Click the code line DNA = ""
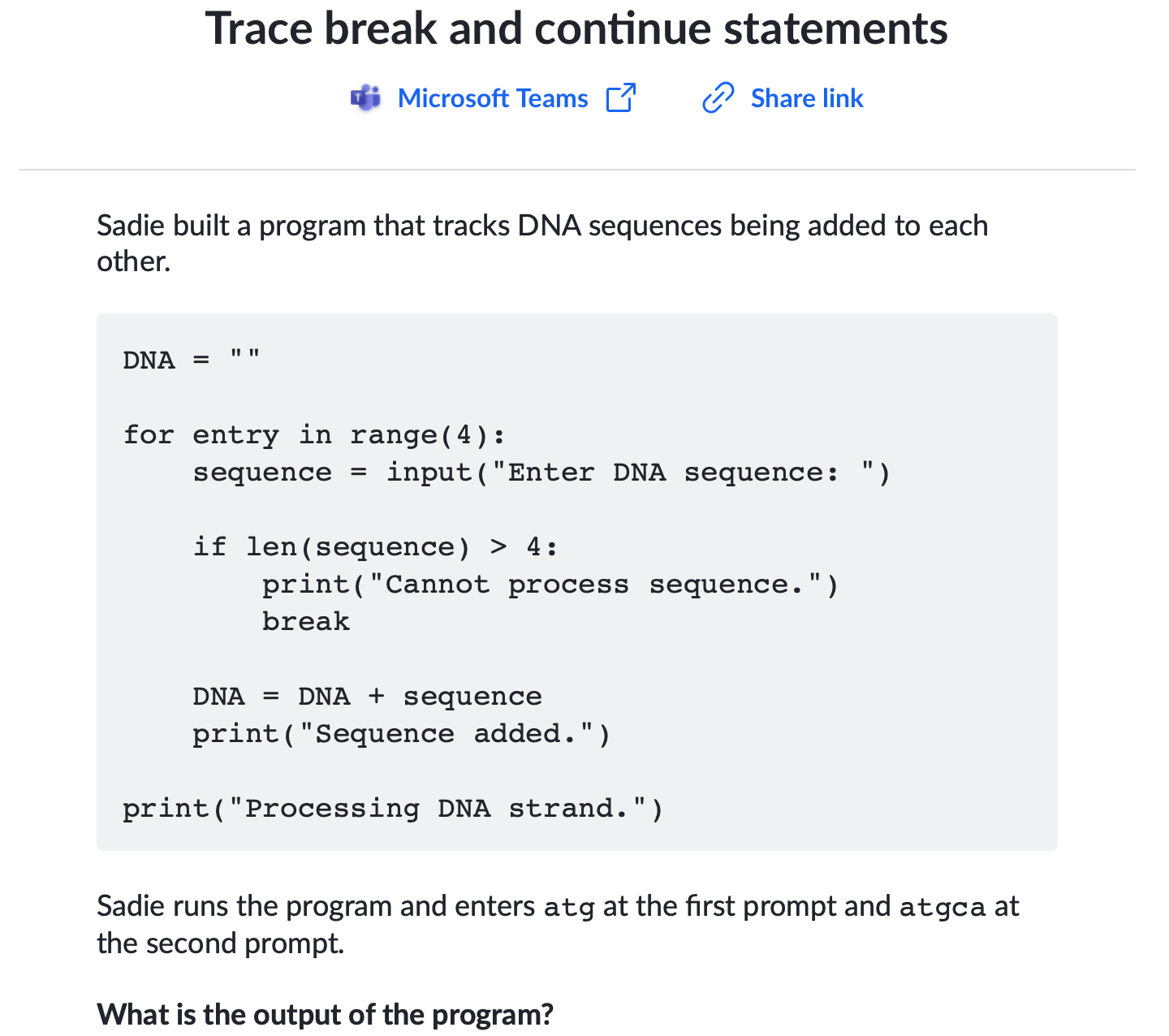Viewport: 1169px width, 1036px height. (x=192, y=360)
